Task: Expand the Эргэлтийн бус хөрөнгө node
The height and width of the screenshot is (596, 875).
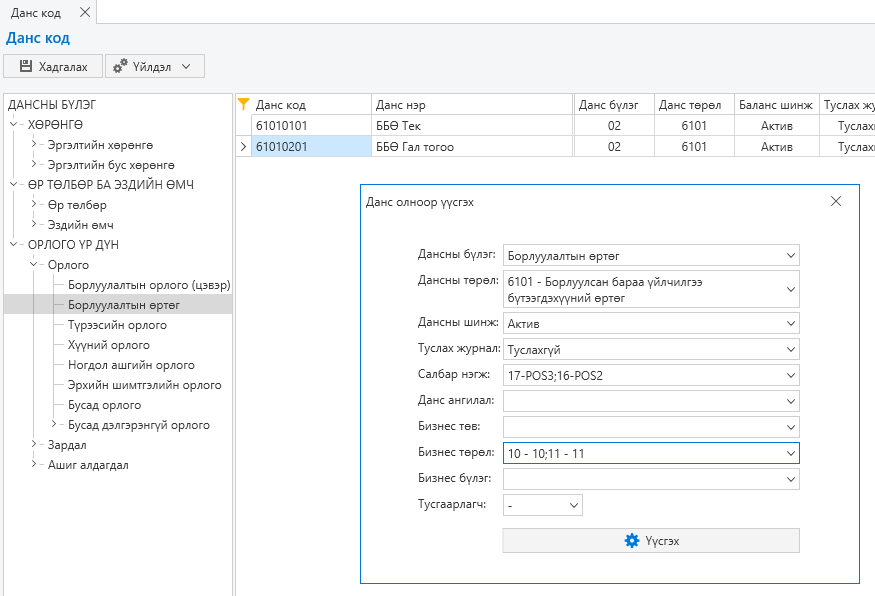Action: tap(33, 164)
